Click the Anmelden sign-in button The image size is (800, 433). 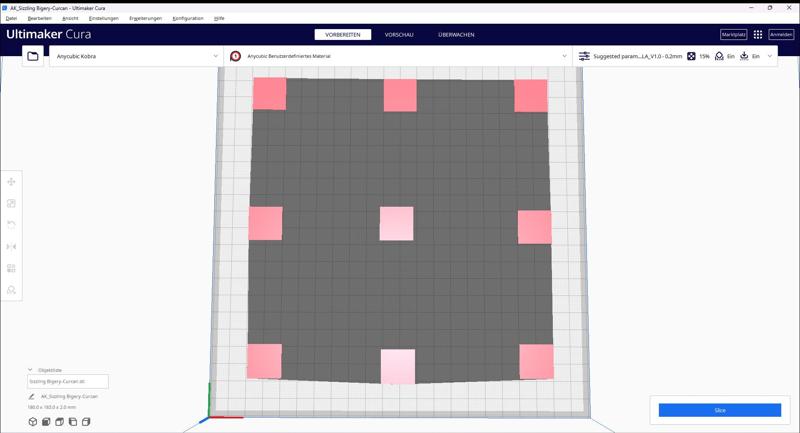click(x=781, y=34)
